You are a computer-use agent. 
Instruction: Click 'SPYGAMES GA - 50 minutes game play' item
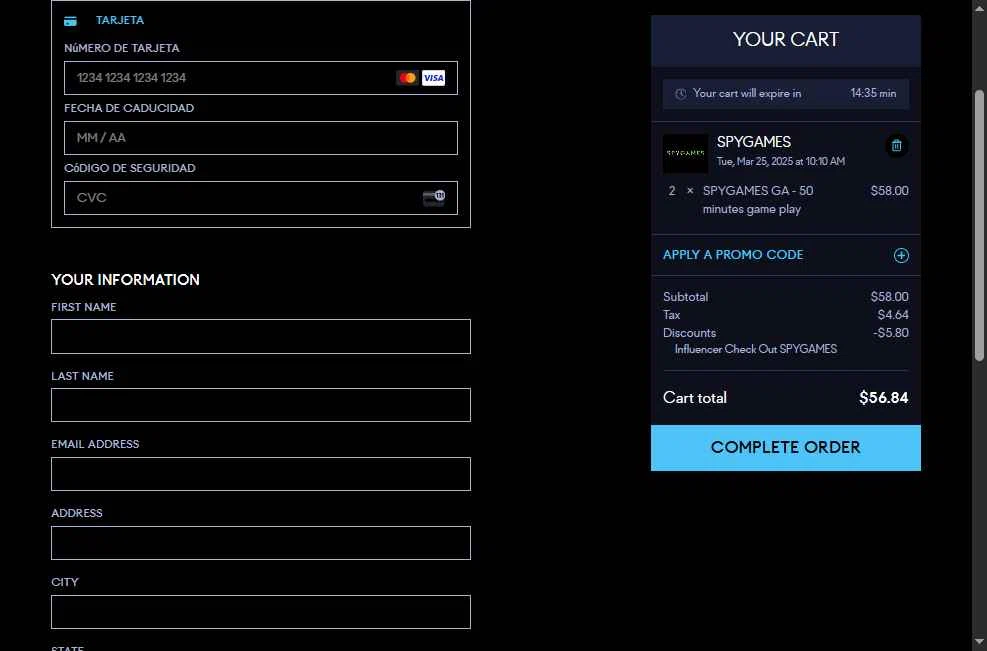[758, 200]
